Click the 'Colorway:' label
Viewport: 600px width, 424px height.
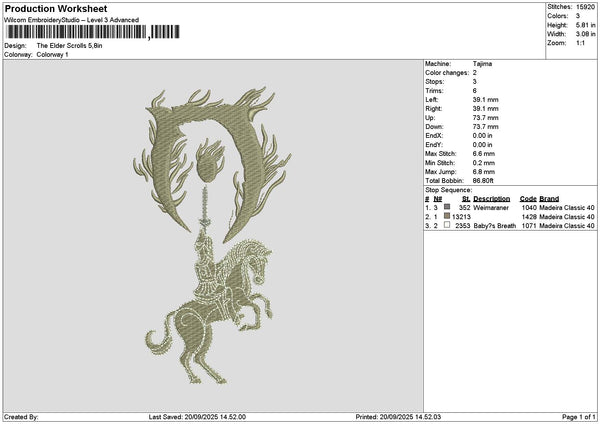(18, 55)
